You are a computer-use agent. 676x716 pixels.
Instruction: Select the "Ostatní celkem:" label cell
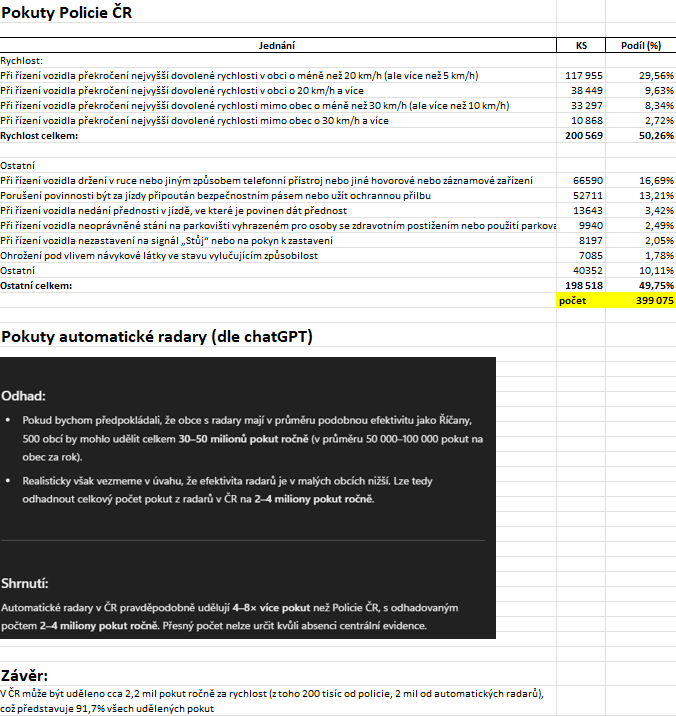[x=36, y=286]
